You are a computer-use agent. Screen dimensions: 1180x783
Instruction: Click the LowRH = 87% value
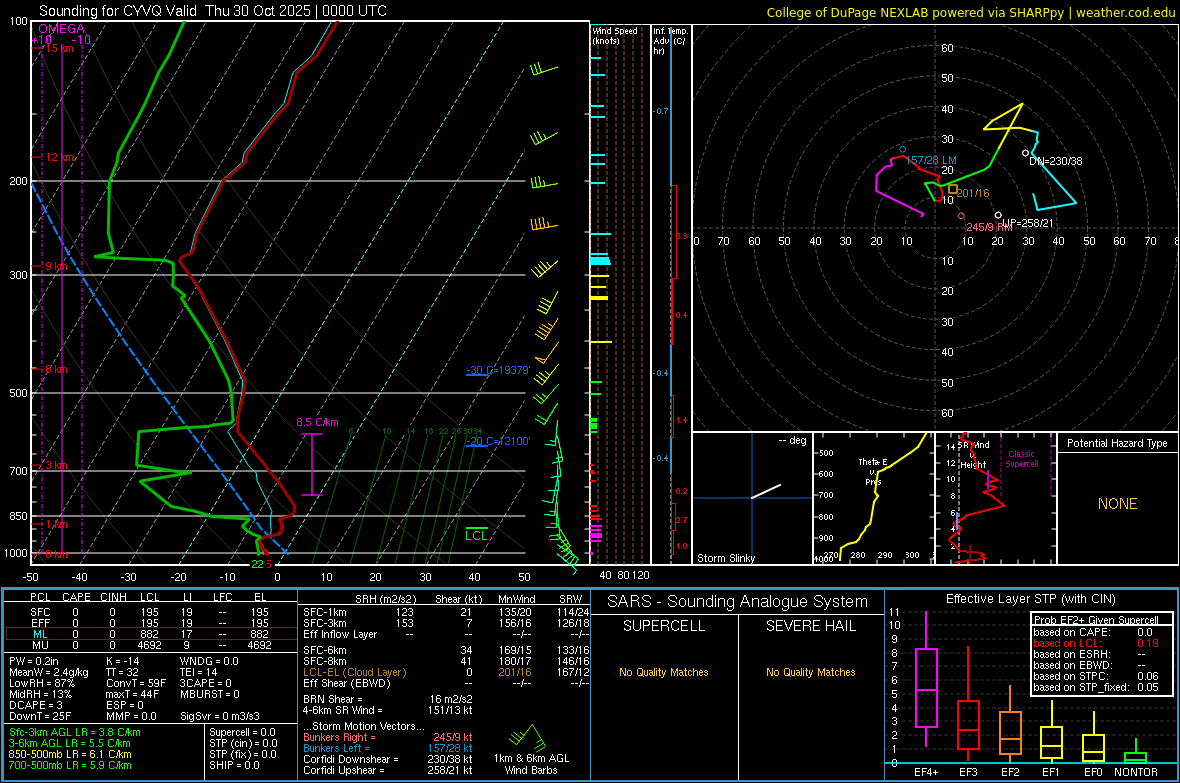pos(42,684)
